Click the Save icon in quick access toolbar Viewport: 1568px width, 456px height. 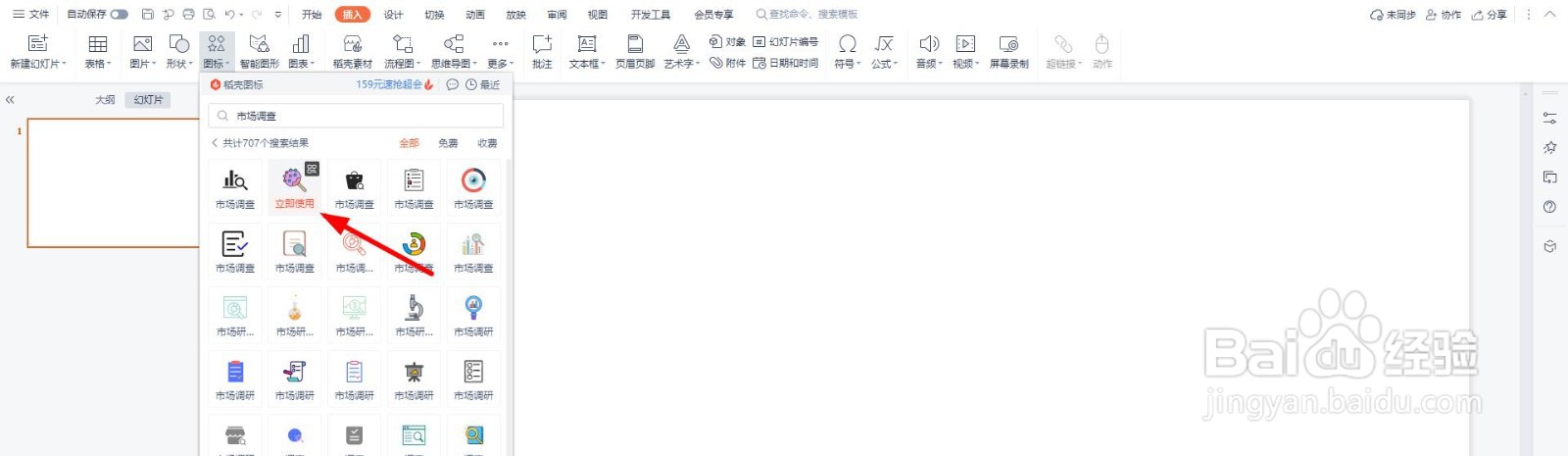click(147, 15)
